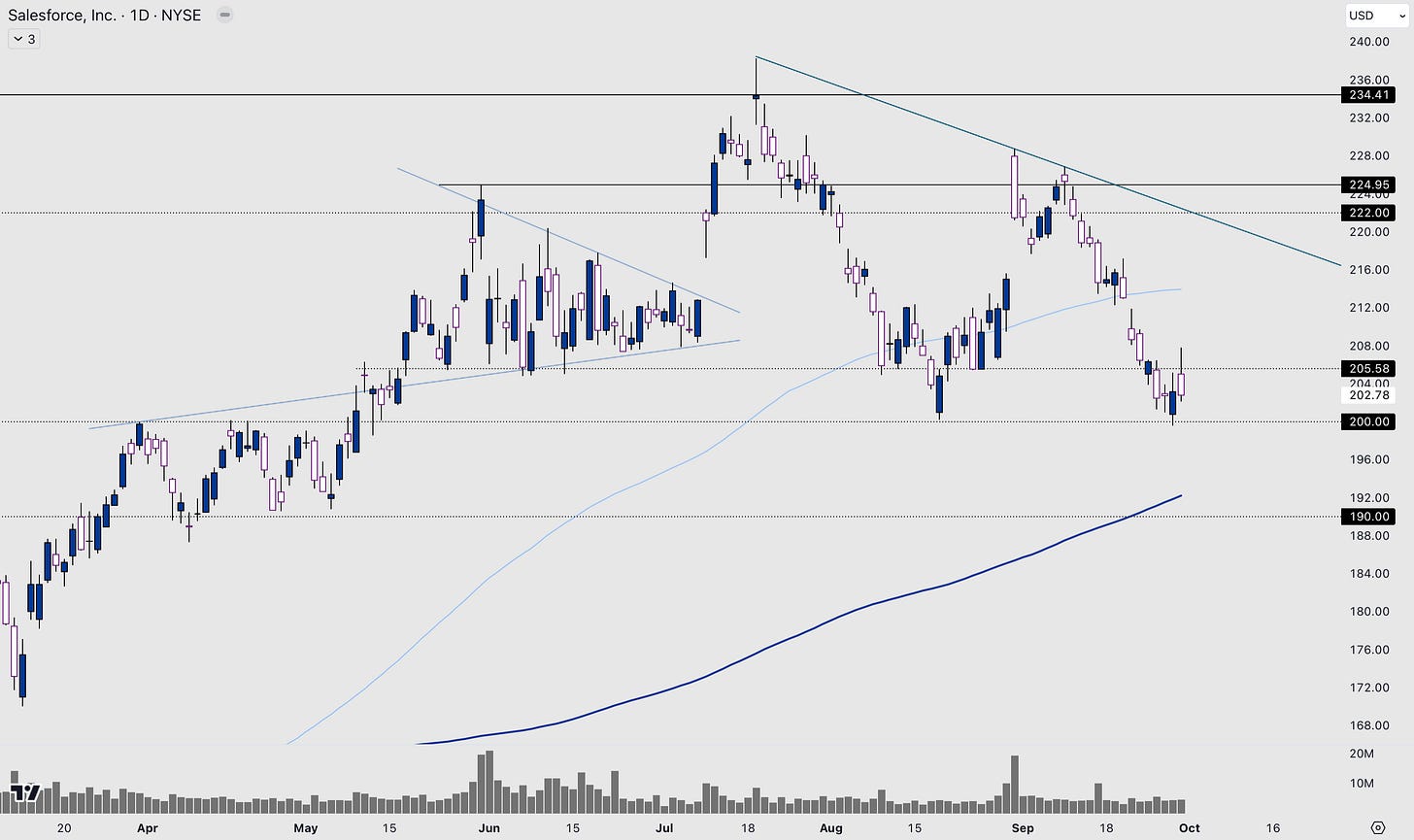Viewport: 1414px width, 840px height.
Task: Click the 220.00 price axis value
Action: [x=1368, y=232]
